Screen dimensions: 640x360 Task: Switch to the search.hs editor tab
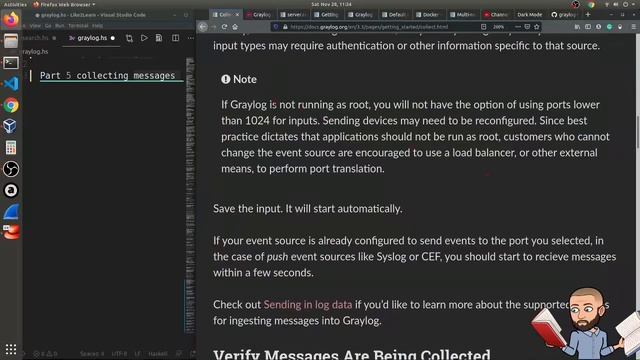coord(39,38)
